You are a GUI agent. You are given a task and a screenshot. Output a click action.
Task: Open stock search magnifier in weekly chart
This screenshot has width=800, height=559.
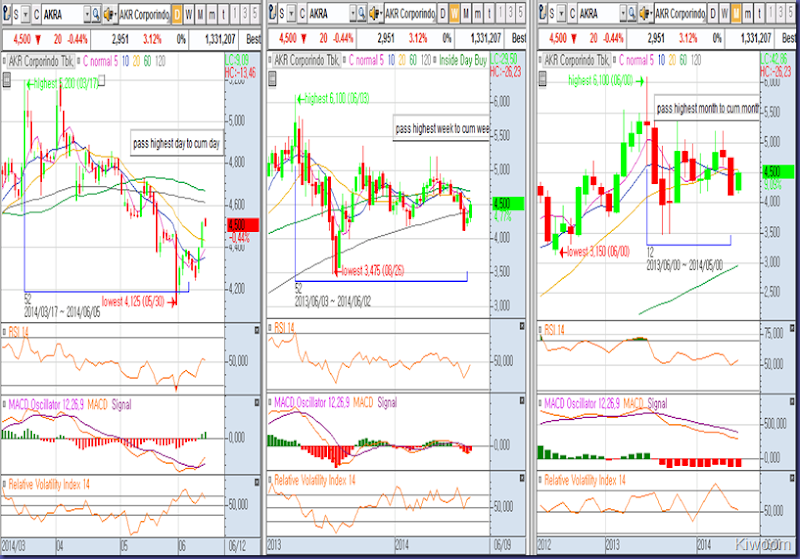click(x=361, y=14)
